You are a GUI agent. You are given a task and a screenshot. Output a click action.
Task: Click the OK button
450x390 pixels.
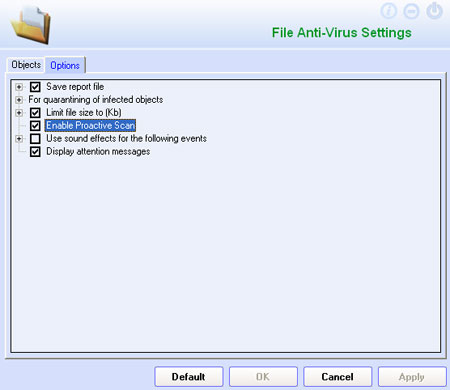263,377
